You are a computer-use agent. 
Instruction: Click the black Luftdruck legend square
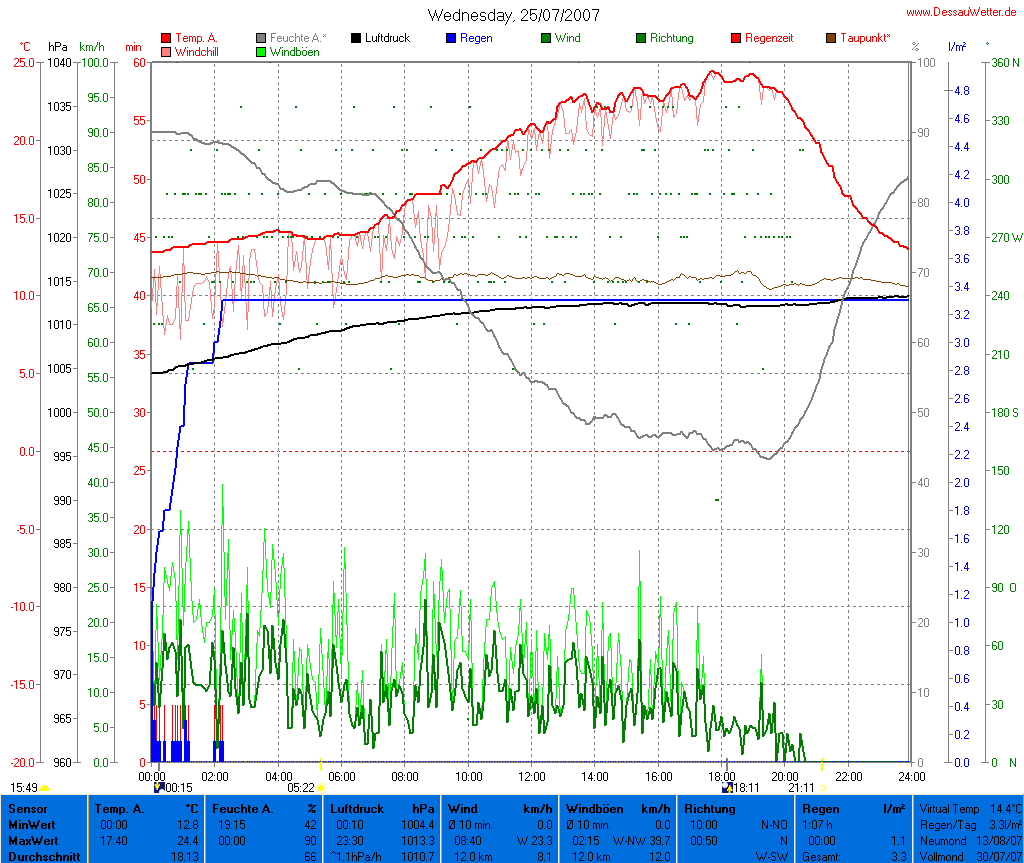coord(356,38)
